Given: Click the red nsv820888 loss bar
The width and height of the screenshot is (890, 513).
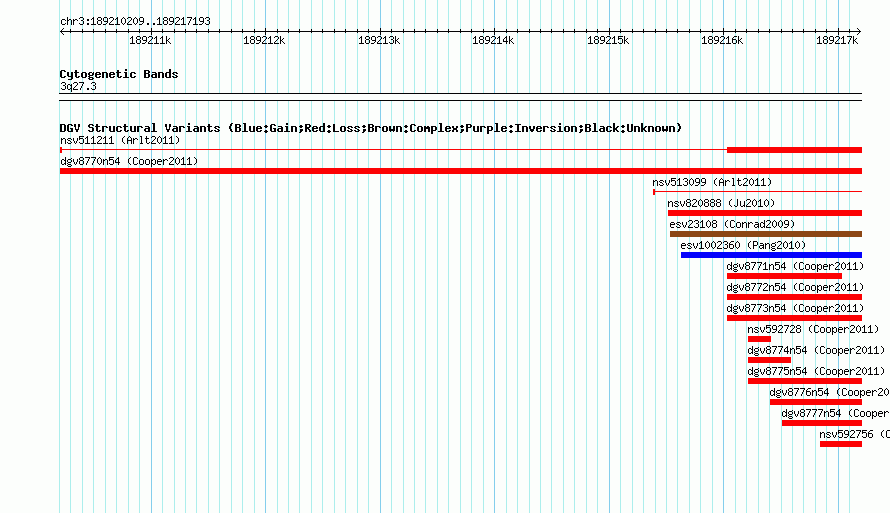Looking at the screenshot, I should (765, 213).
